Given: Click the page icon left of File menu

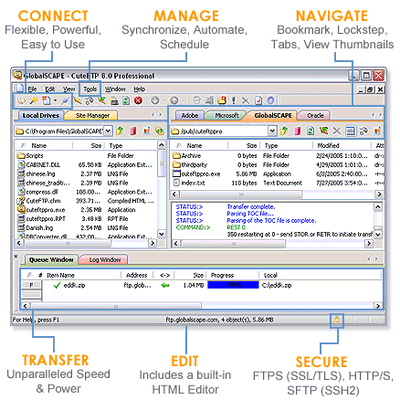Looking at the screenshot, I should point(20,89).
